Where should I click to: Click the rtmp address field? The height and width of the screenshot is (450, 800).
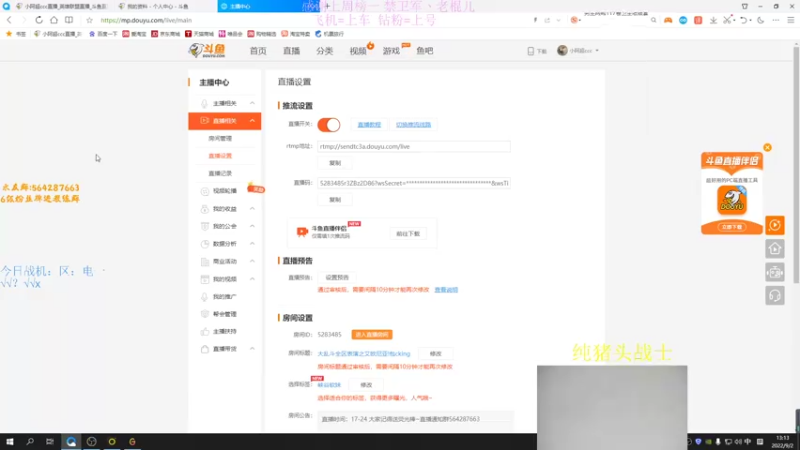point(414,146)
